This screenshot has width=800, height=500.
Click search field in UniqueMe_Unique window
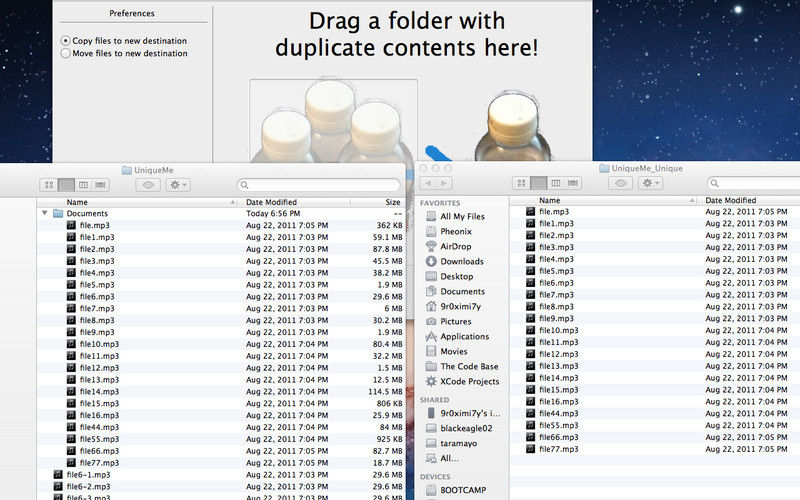[754, 183]
